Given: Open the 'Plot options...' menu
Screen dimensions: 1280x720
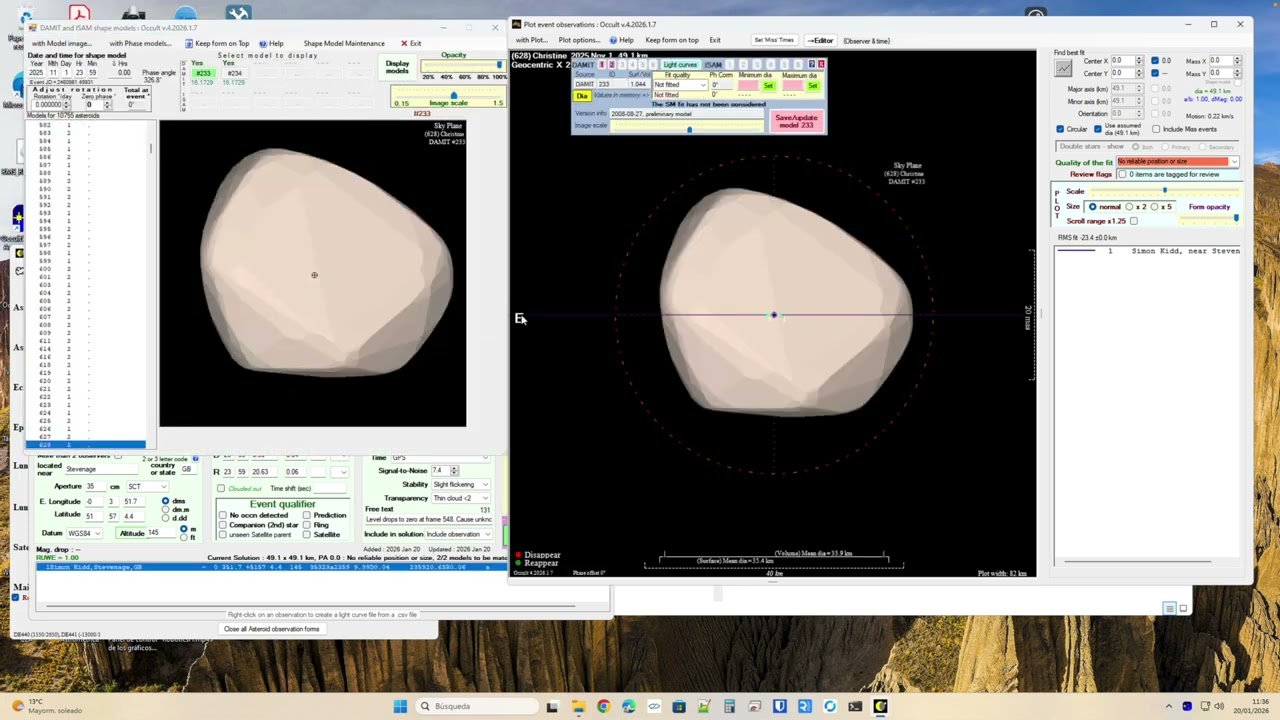Looking at the screenshot, I should pyautogui.click(x=579, y=40).
